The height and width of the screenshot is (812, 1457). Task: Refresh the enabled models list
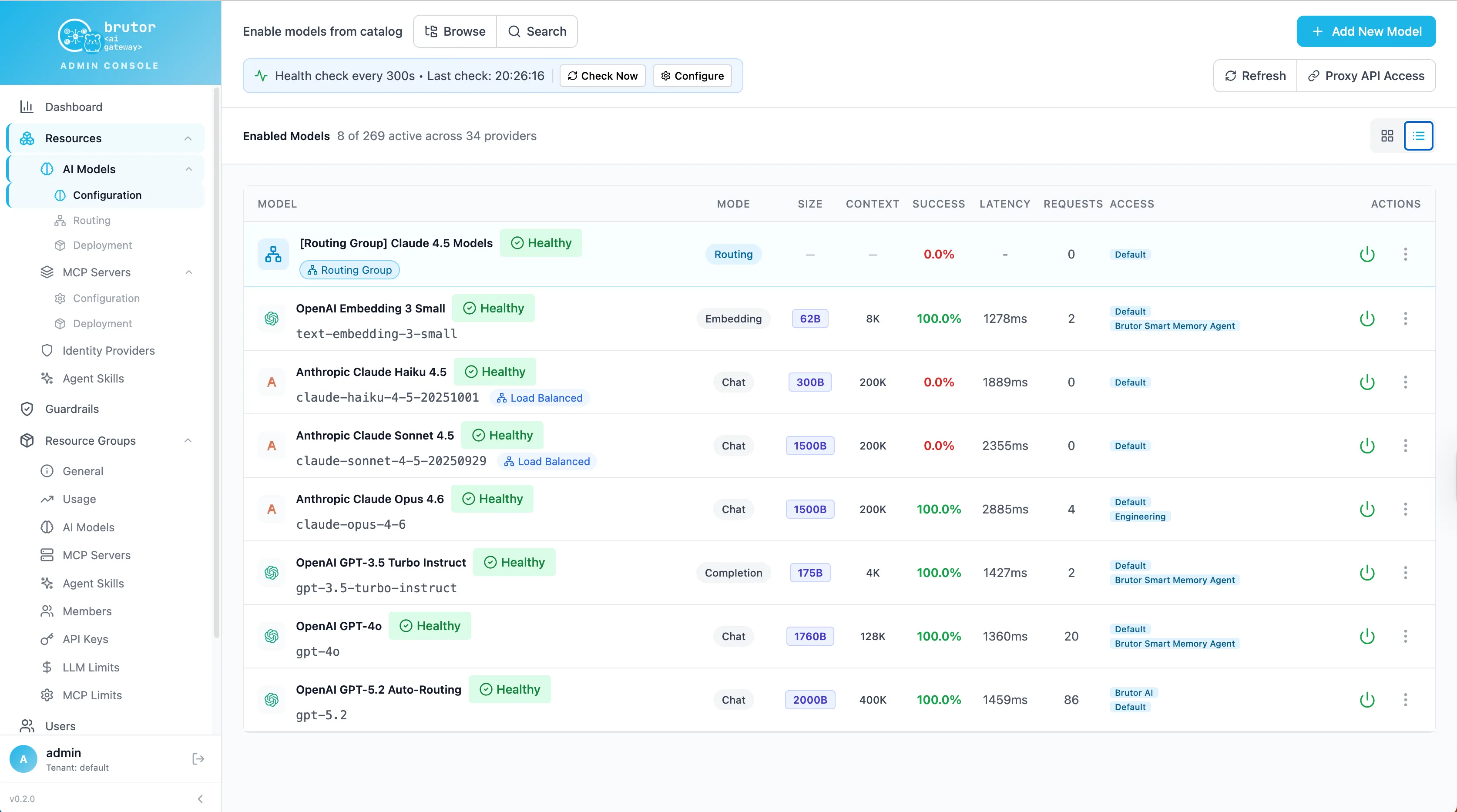(x=1255, y=76)
